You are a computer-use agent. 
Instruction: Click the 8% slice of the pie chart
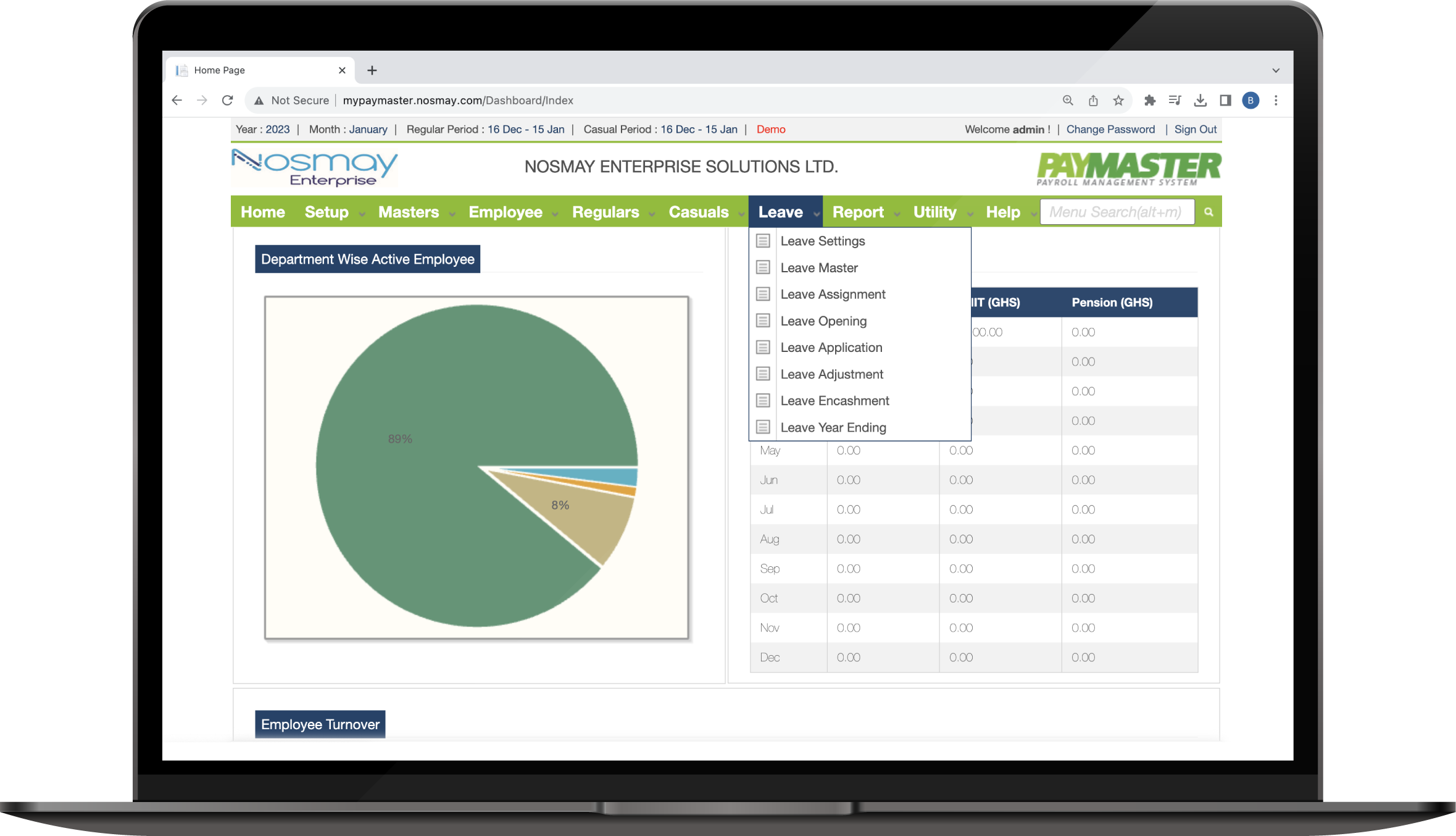[560, 504]
